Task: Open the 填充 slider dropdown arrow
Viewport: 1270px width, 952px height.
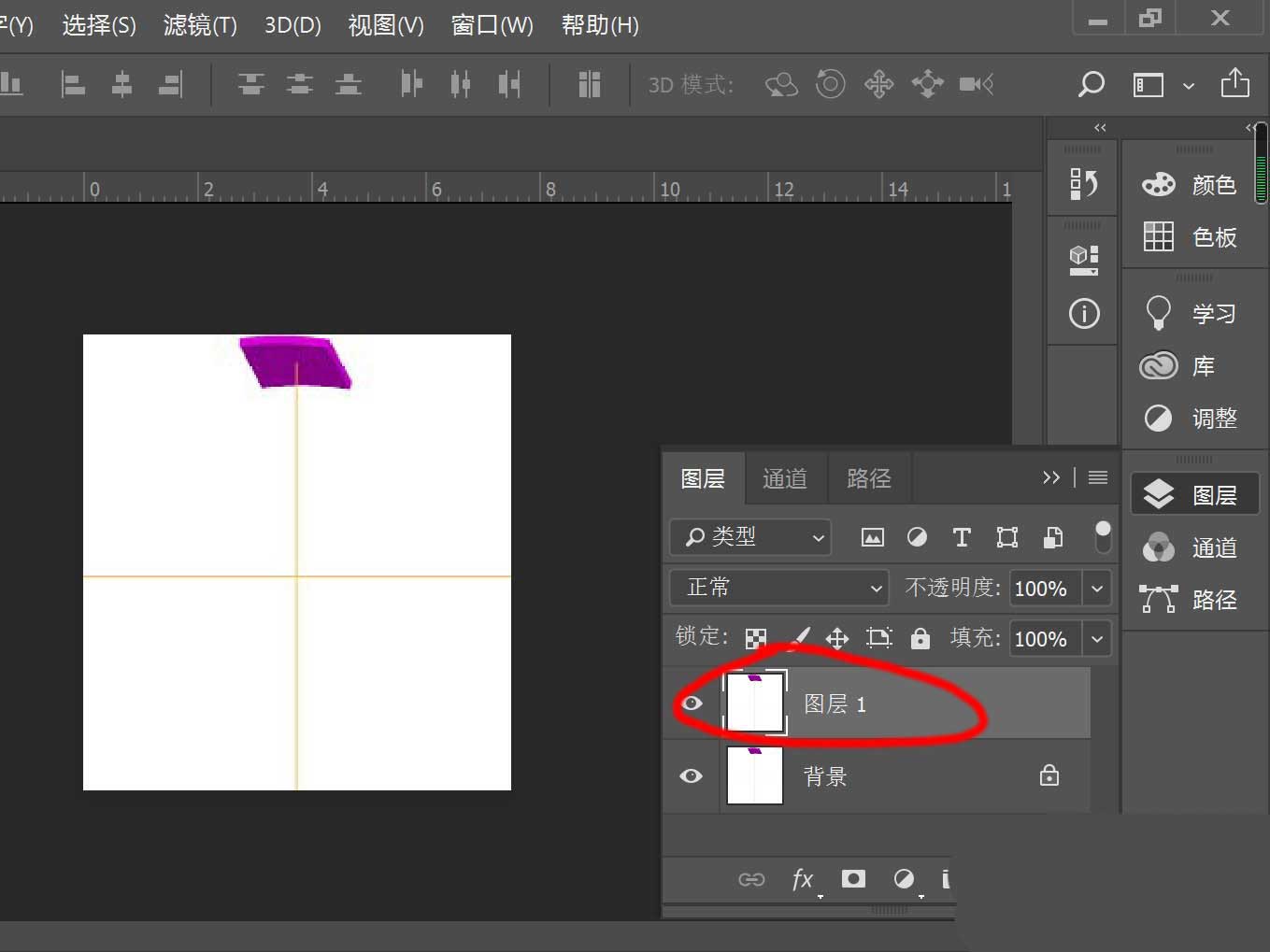Action: tap(1097, 639)
